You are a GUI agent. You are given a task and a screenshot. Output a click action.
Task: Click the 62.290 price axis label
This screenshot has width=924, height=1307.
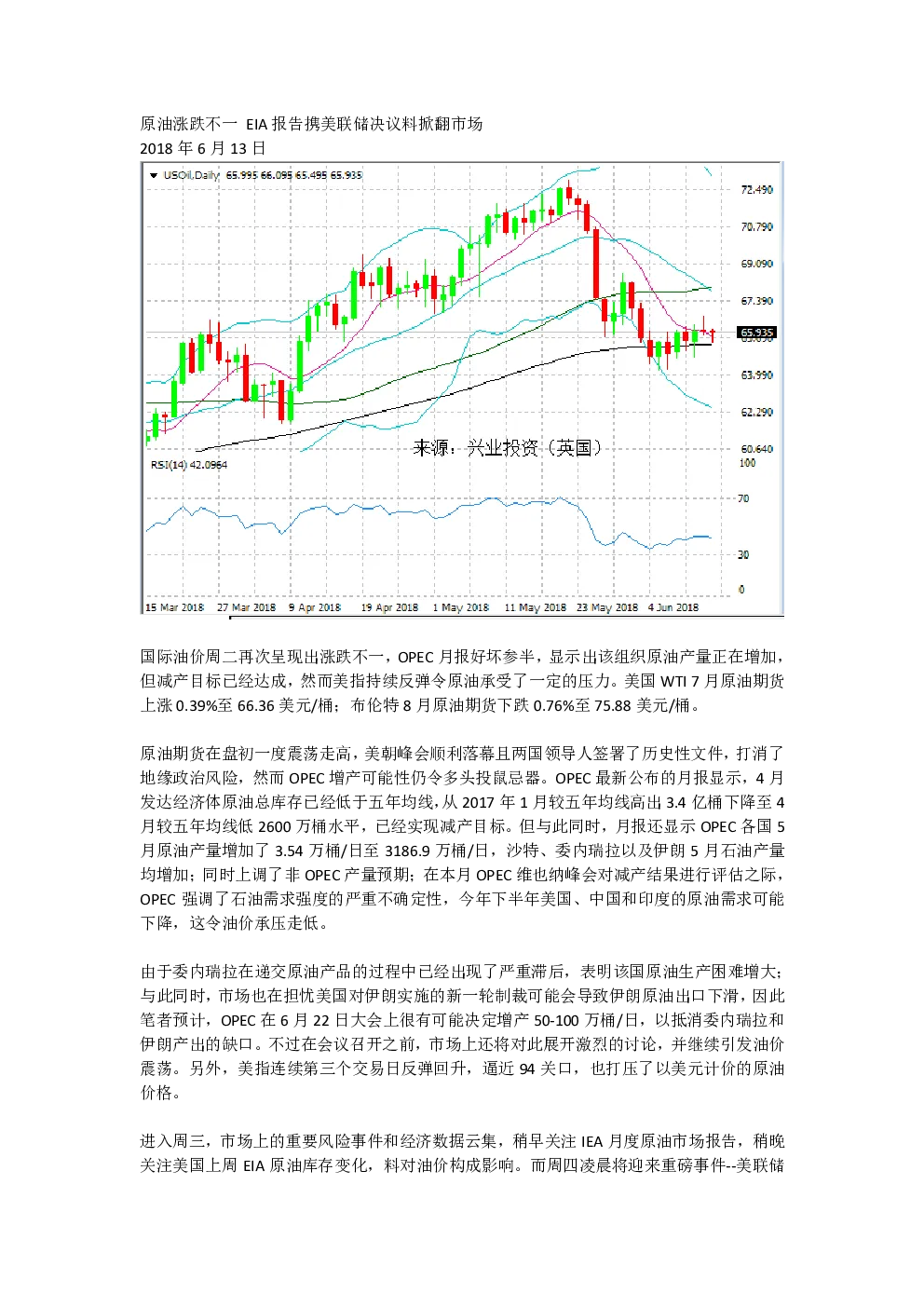pyautogui.click(x=756, y=413)
